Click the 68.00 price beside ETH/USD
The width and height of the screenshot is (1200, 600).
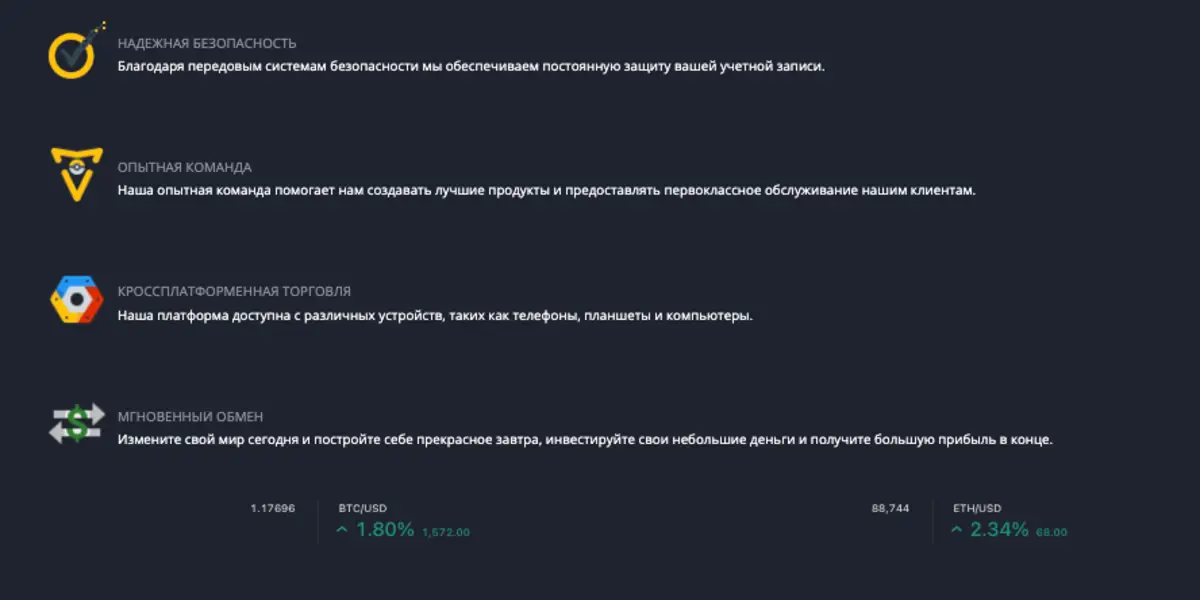coord(1052,532)
